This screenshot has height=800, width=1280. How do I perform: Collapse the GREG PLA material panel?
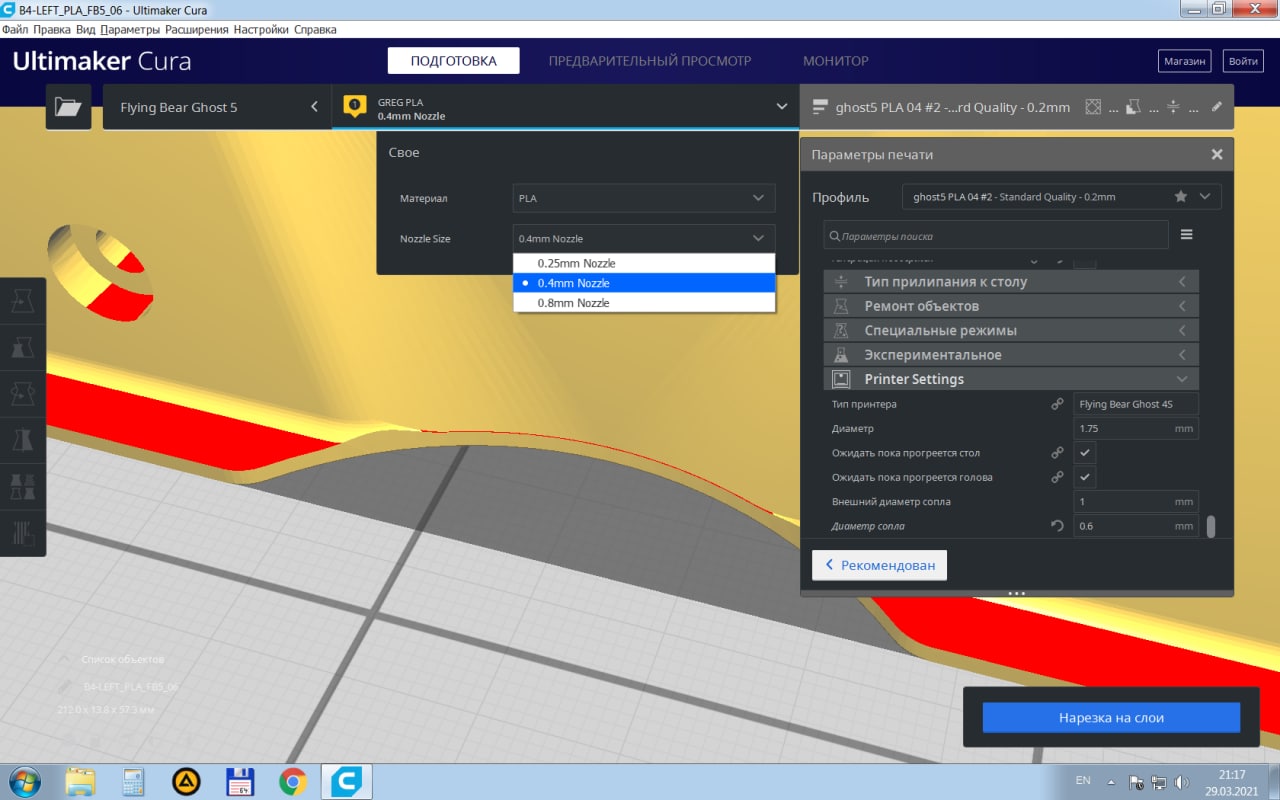tap(565, 107)
